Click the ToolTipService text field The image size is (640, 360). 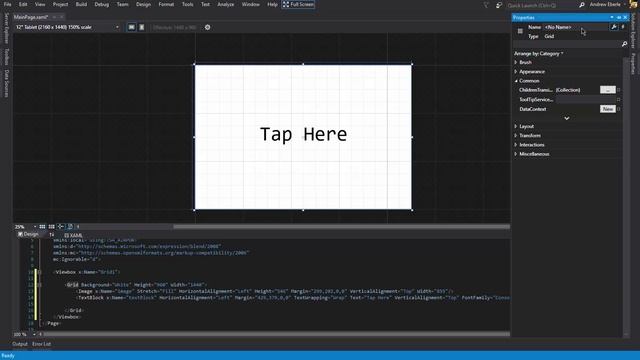pyautogui.click(x=586, y=100)
